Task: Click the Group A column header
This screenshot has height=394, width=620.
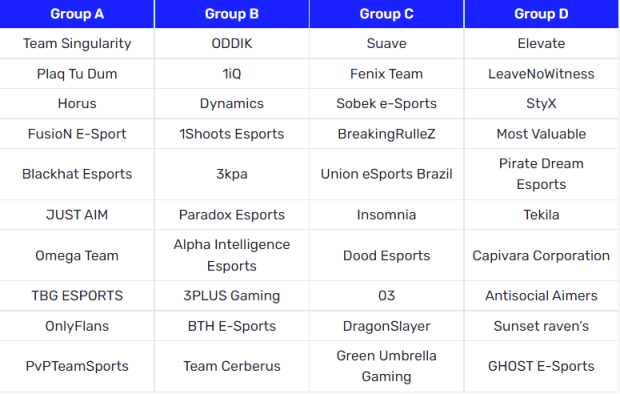Action: point(77,14)
